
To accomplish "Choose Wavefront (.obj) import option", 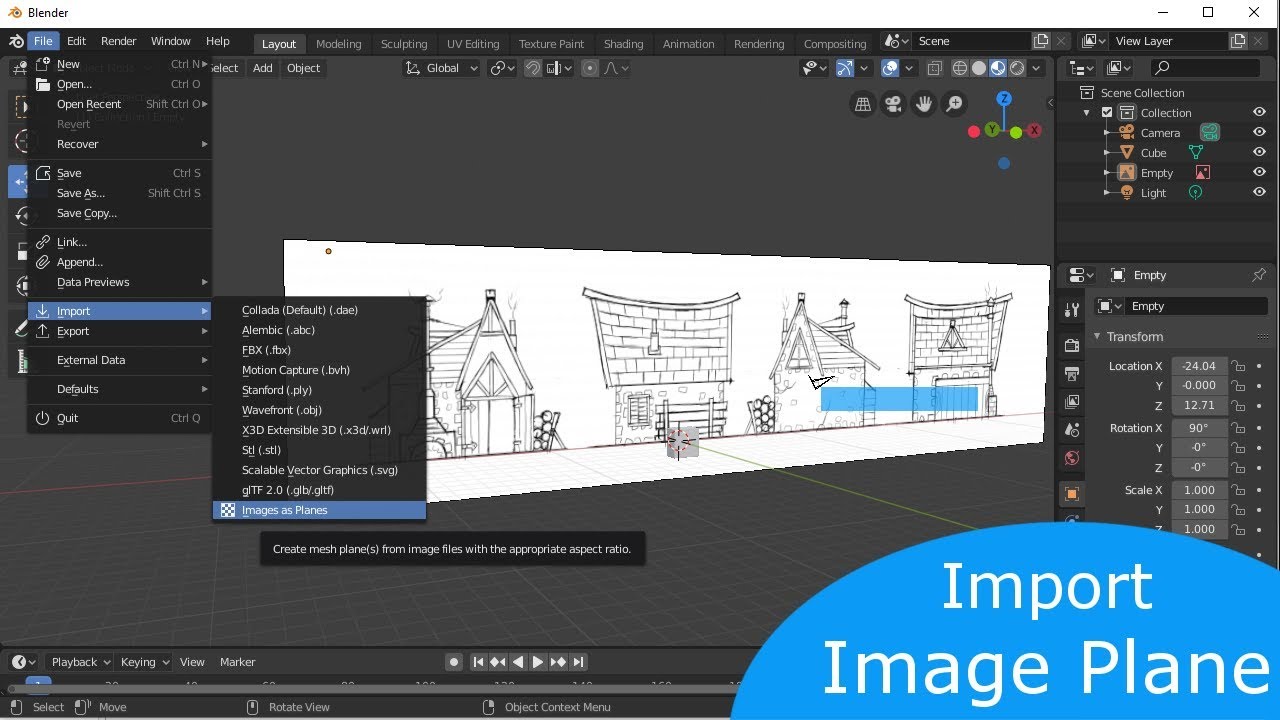I will 320,410.
